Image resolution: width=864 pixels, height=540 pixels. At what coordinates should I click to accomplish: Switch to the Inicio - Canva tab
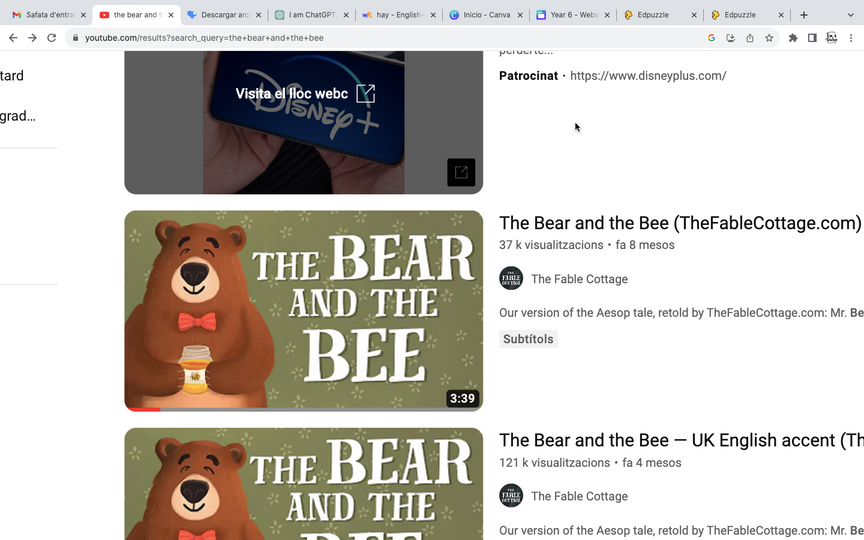(484, 15)
